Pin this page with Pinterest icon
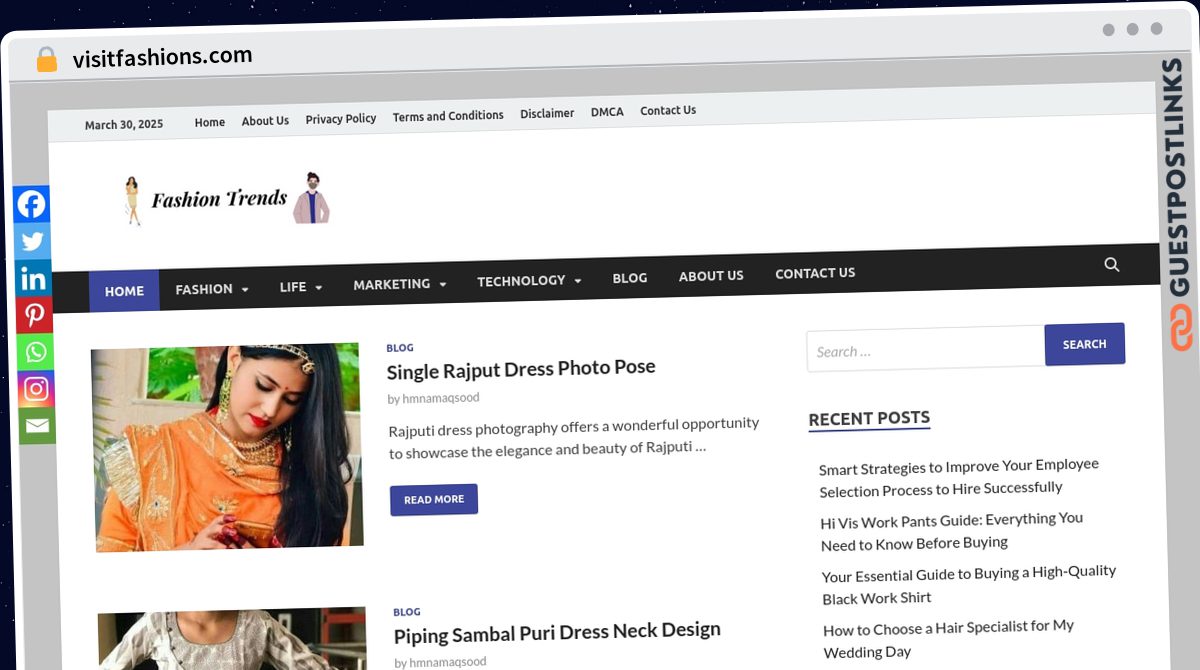1200x670 pixels. pyautogui.click(x=34, y=315)
